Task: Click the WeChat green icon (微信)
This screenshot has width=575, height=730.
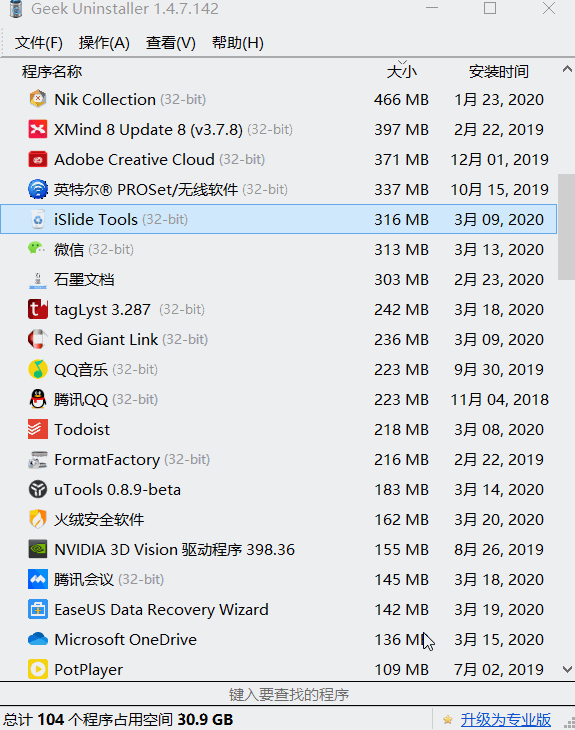Action: click(x=37, y=249)
